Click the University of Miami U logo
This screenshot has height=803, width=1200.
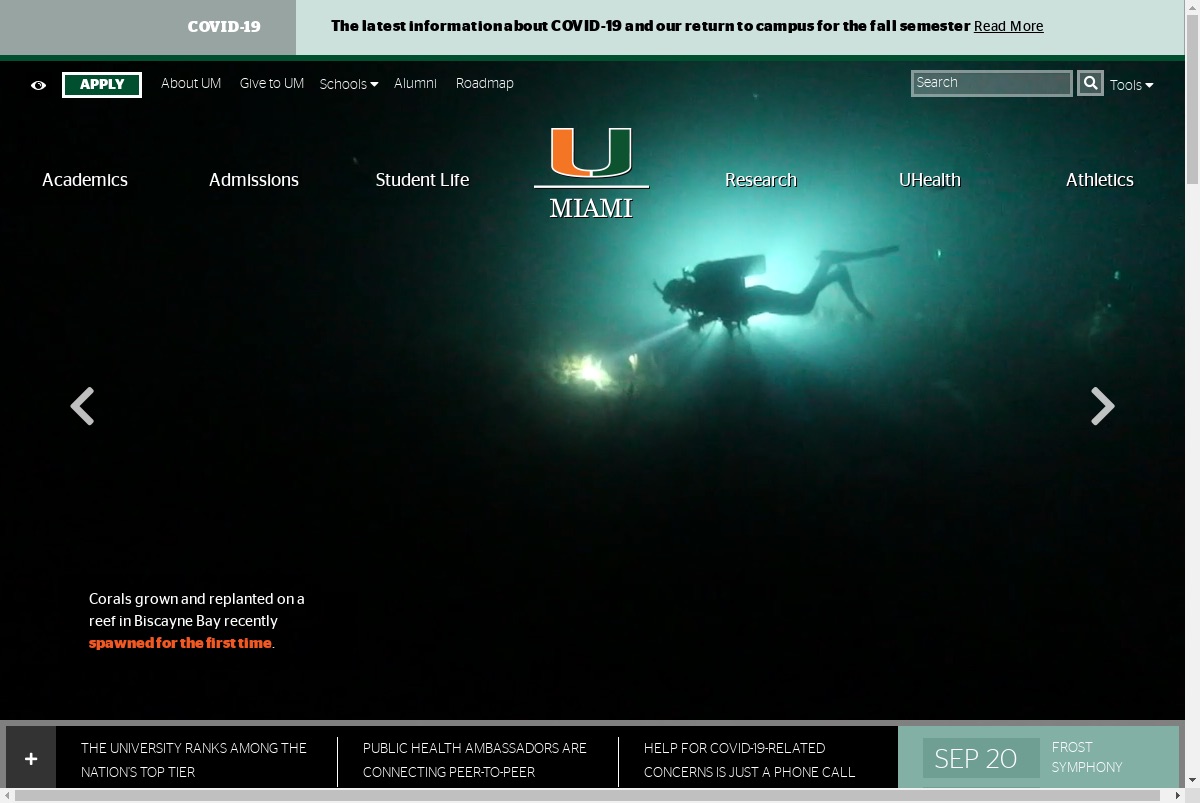pos(591,173)
